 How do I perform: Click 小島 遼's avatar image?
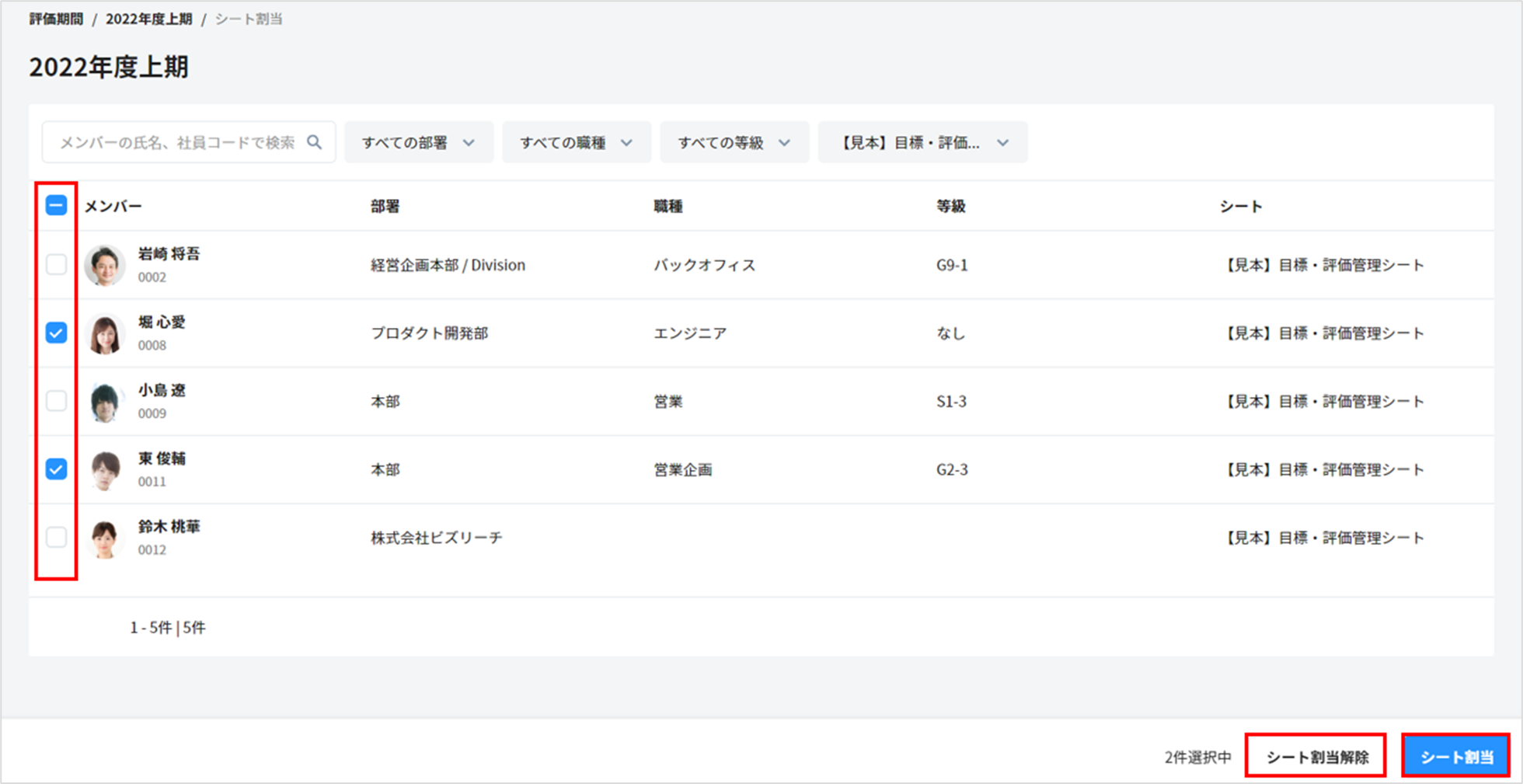[x=105, y=402]
